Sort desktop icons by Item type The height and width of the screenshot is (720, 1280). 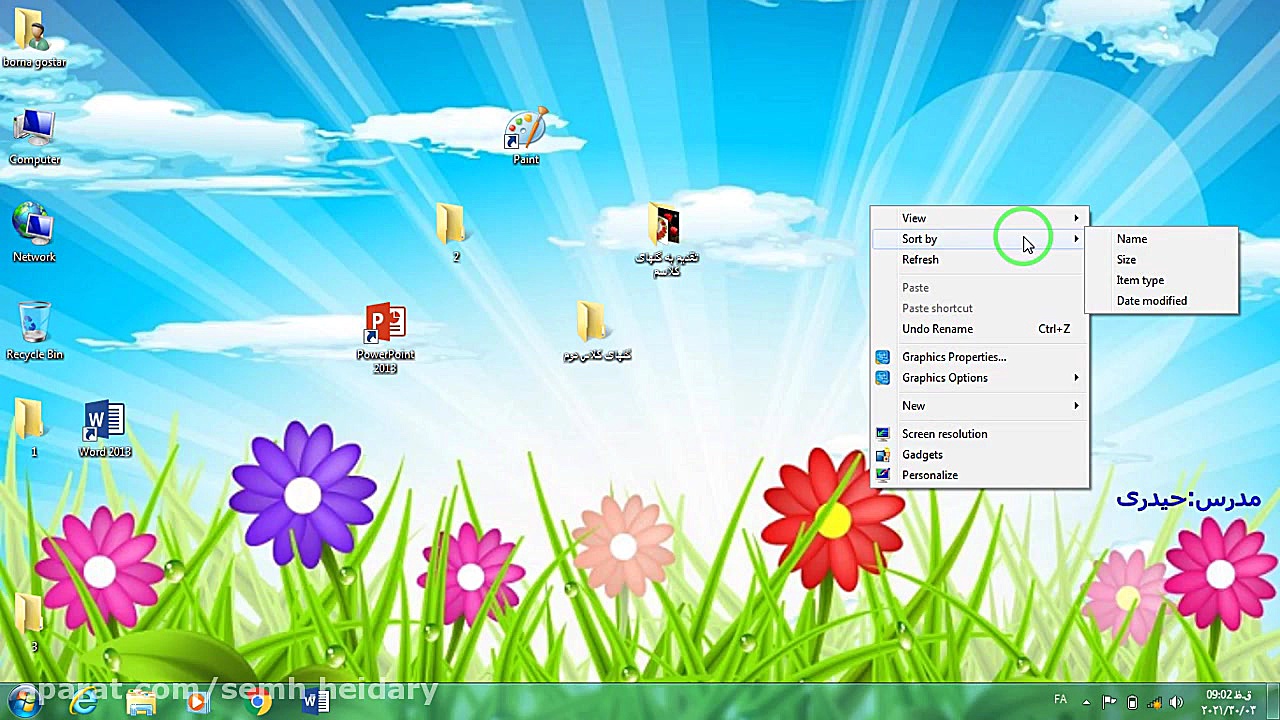1162,280
